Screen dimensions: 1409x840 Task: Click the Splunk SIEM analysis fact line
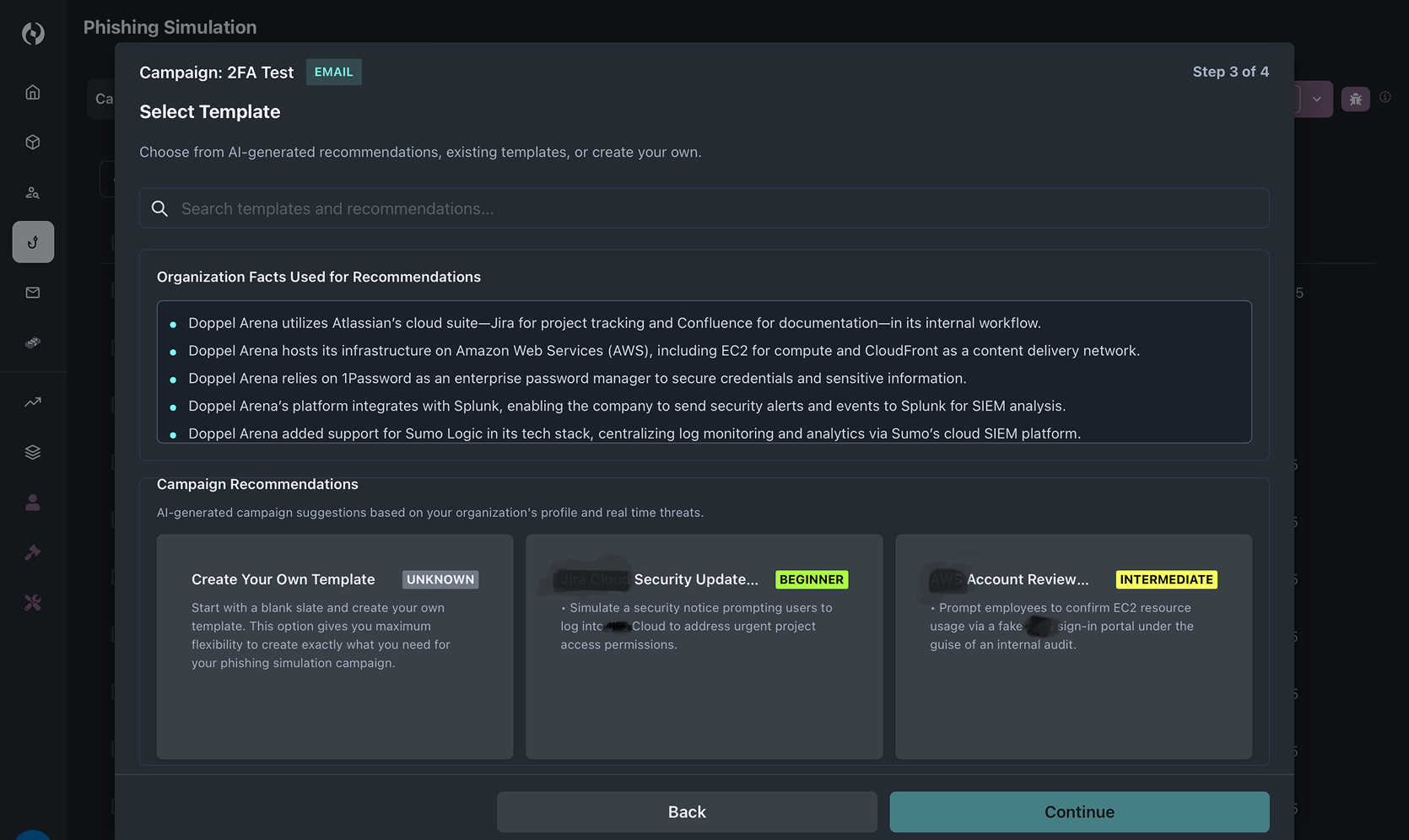pyautogui.click(x=627, y=406)
